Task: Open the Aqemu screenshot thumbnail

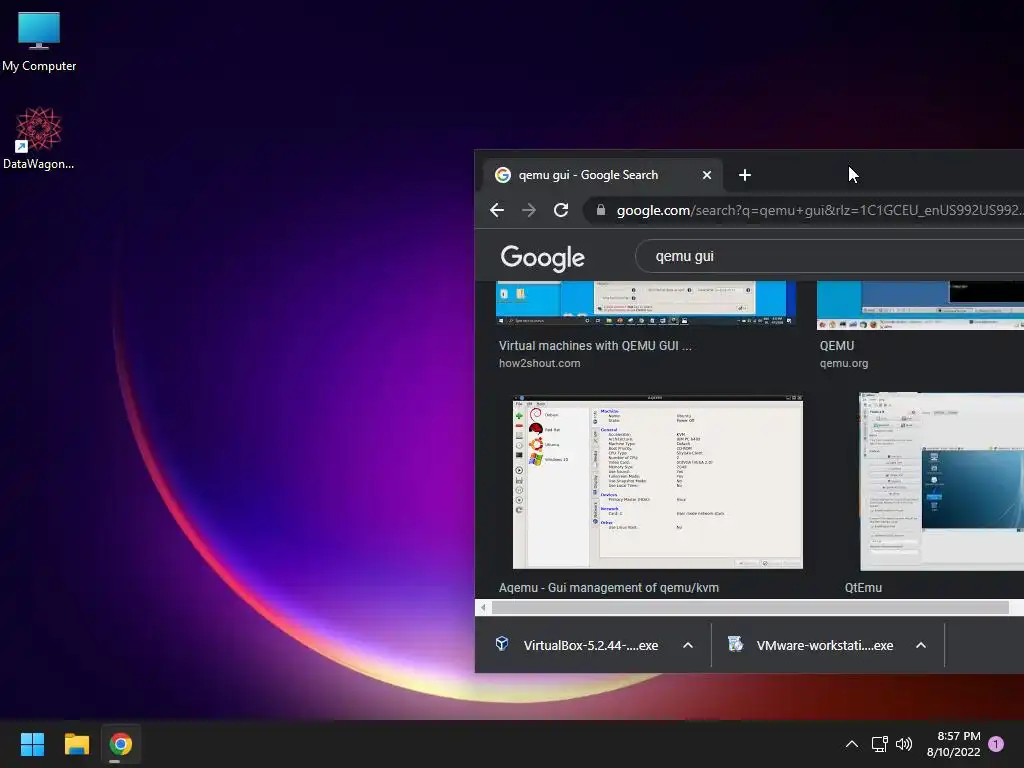Action: [658, 482]
